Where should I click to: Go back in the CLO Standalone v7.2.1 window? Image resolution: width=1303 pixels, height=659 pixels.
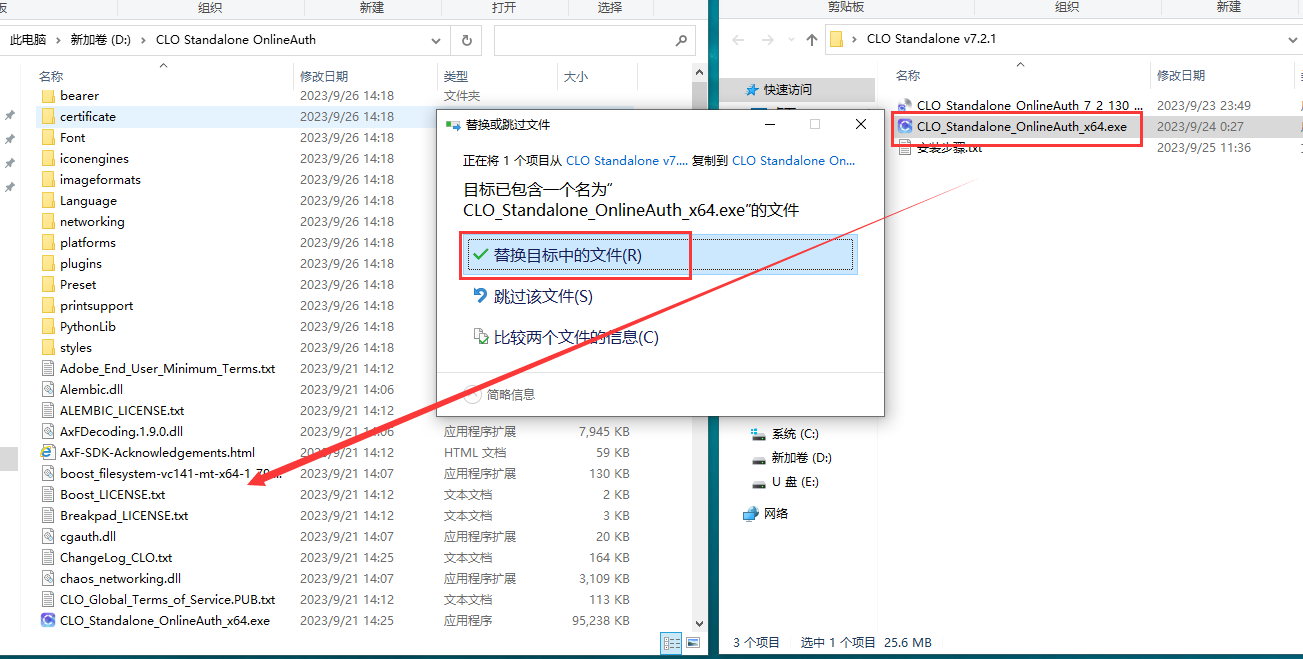(738, 40)
